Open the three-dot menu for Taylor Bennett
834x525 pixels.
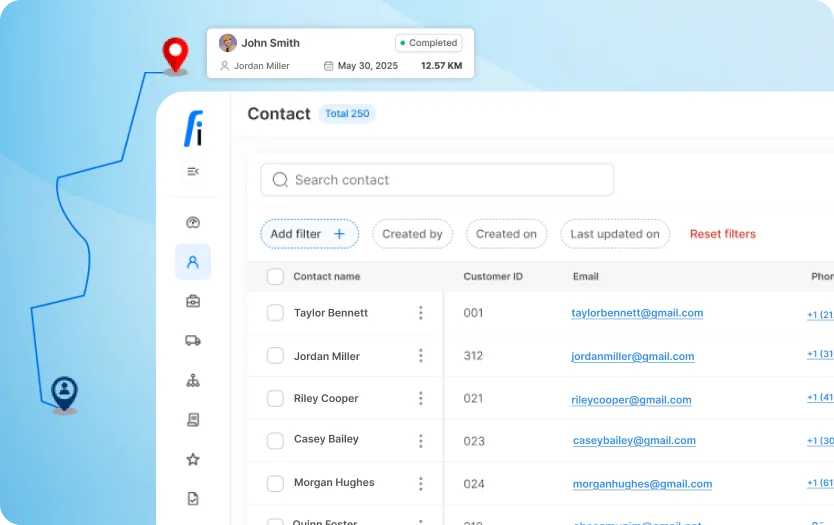click(x=421, y=313)
